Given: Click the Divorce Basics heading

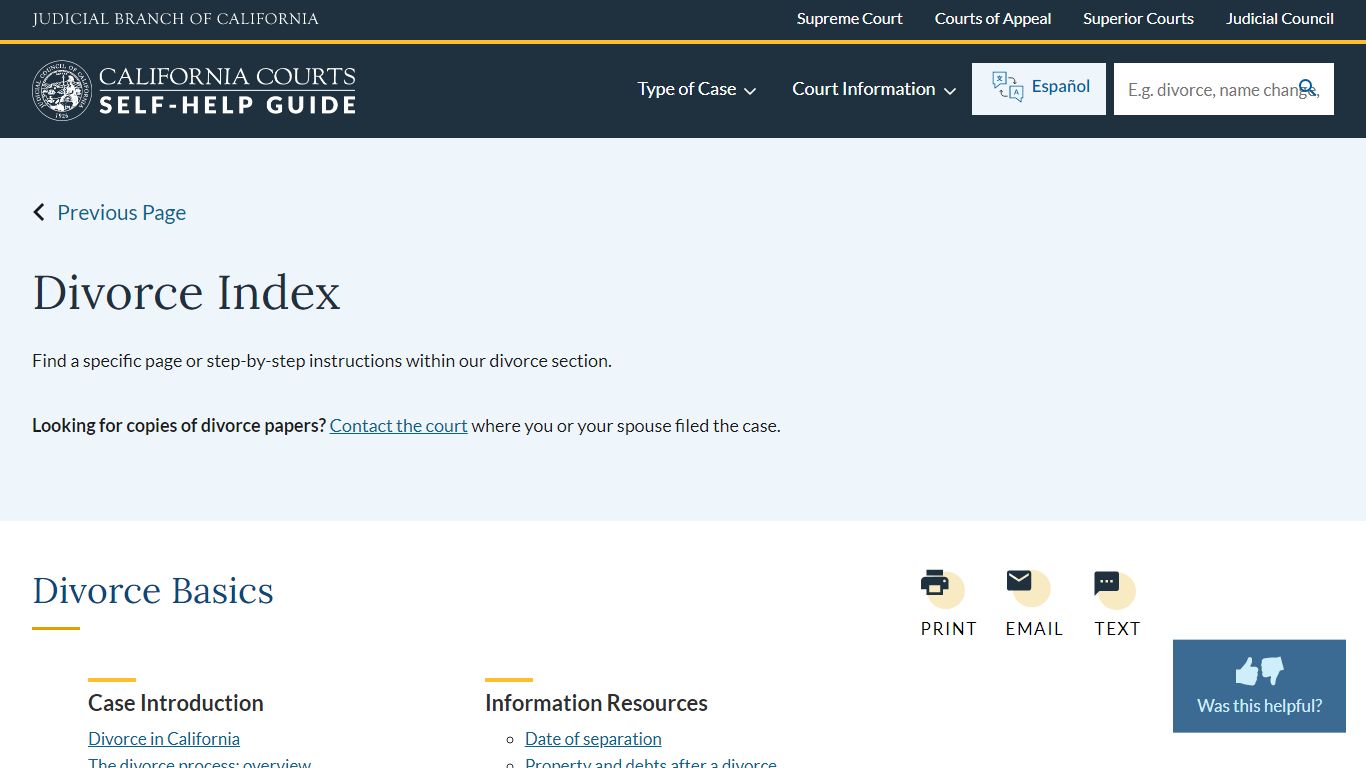Looking at the screenshot, I should 153,590.
